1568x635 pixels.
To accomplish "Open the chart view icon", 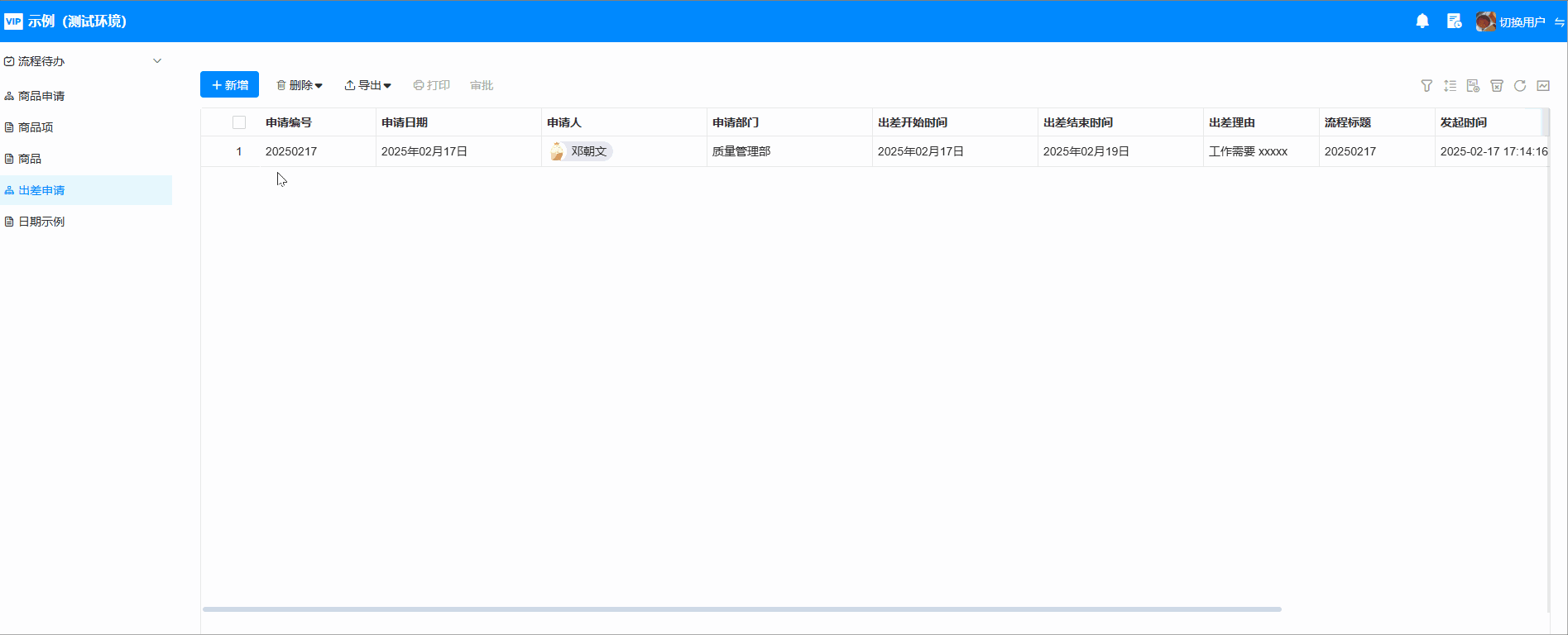I will click(x=1543, y=86).
